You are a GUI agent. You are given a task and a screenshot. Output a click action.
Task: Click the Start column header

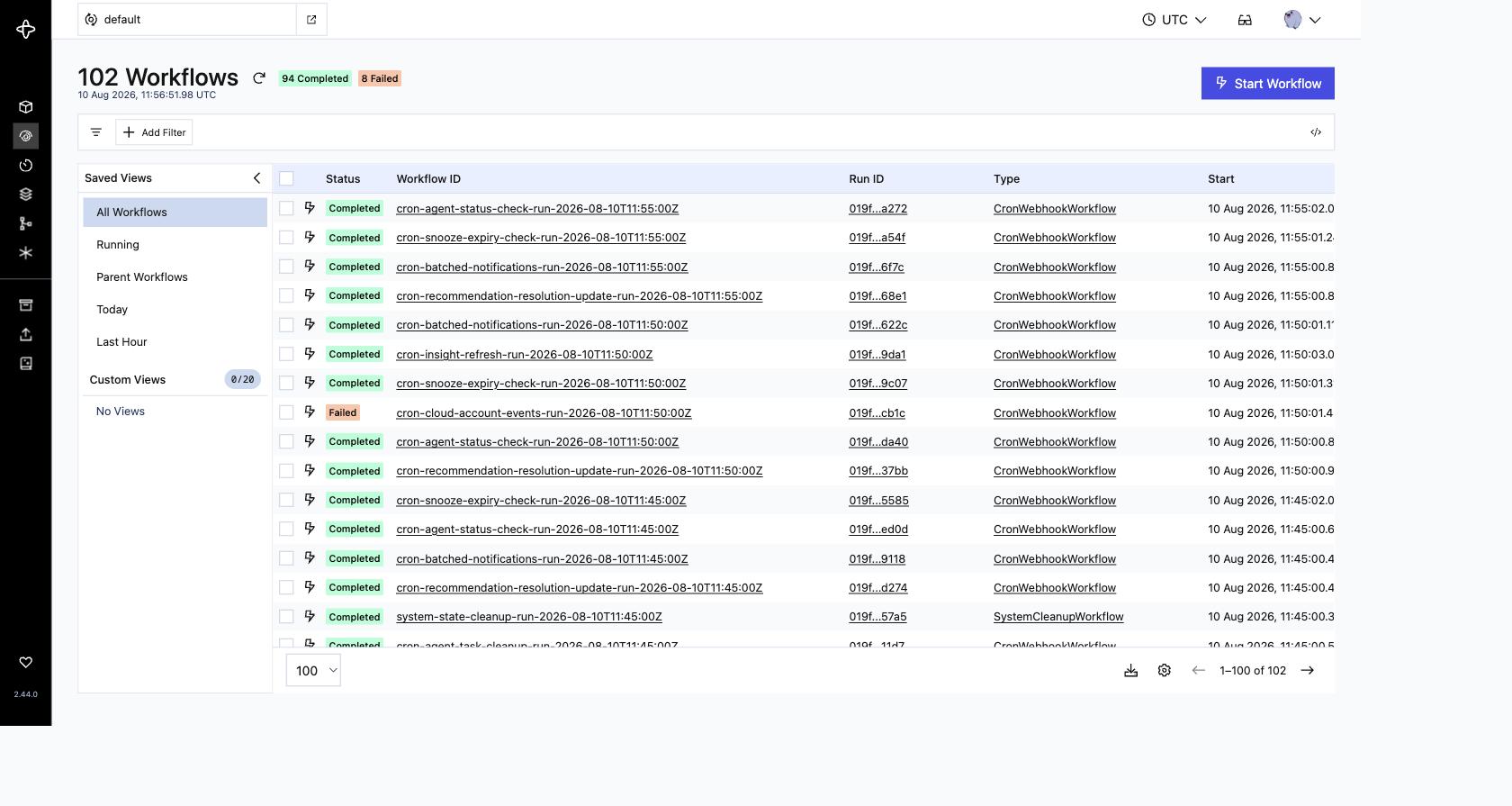pos(1221,179)
